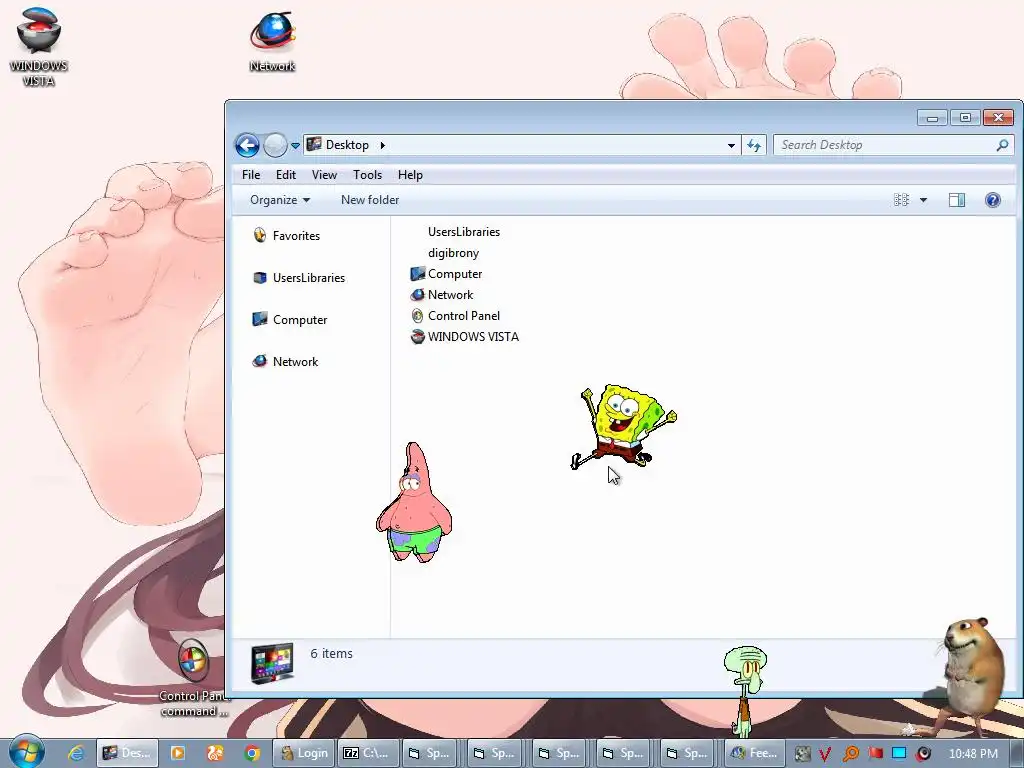
Task: Click the blue monitor tray icon
Action: (899, 754)
